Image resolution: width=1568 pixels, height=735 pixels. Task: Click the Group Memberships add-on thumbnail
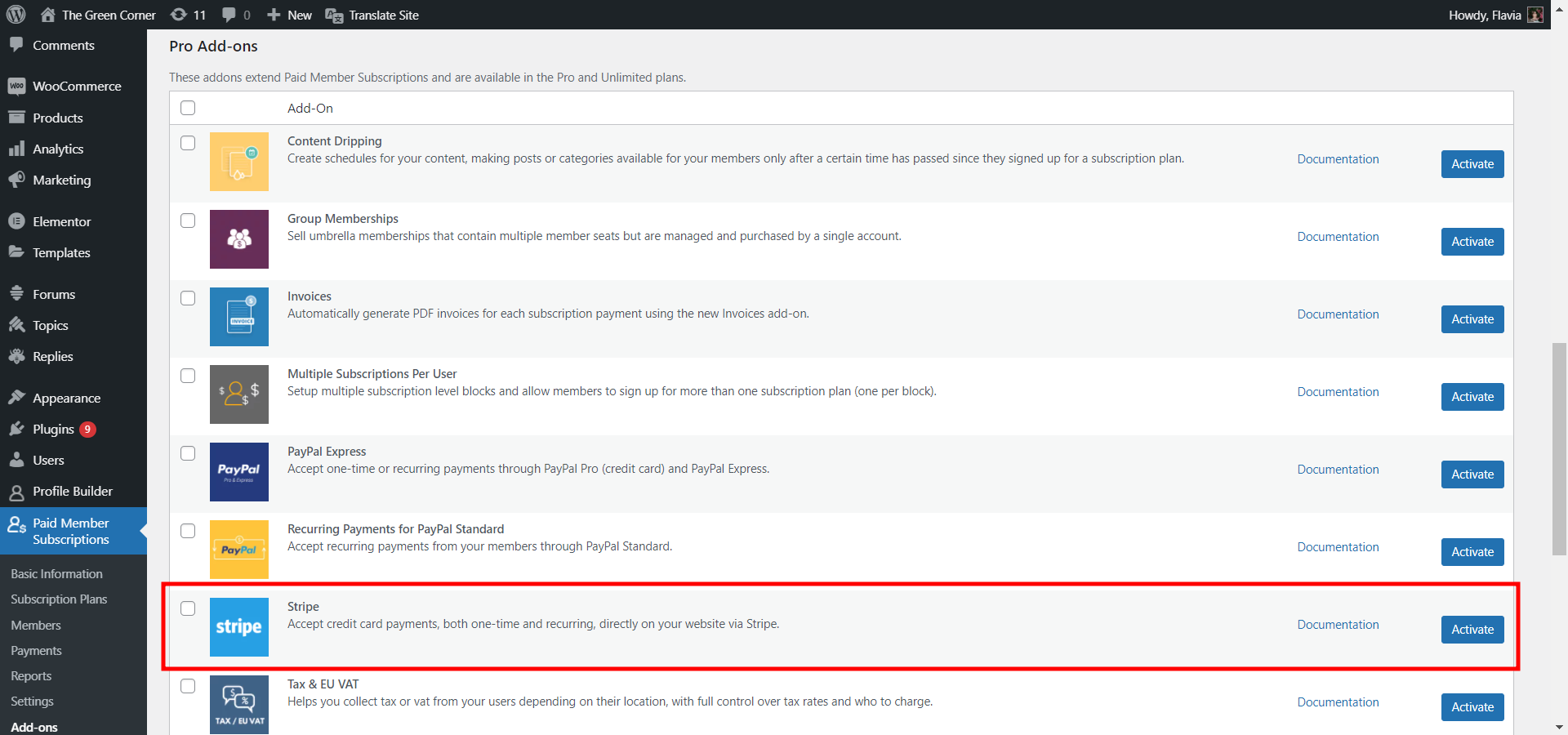click(239, 239)
